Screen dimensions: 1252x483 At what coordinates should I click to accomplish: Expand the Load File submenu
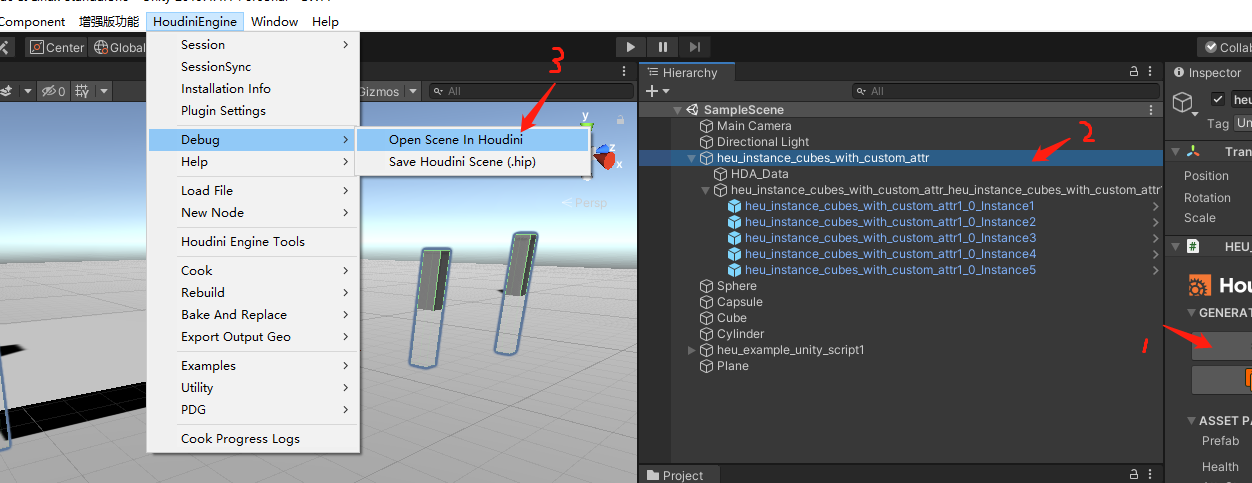coord(253,191)
